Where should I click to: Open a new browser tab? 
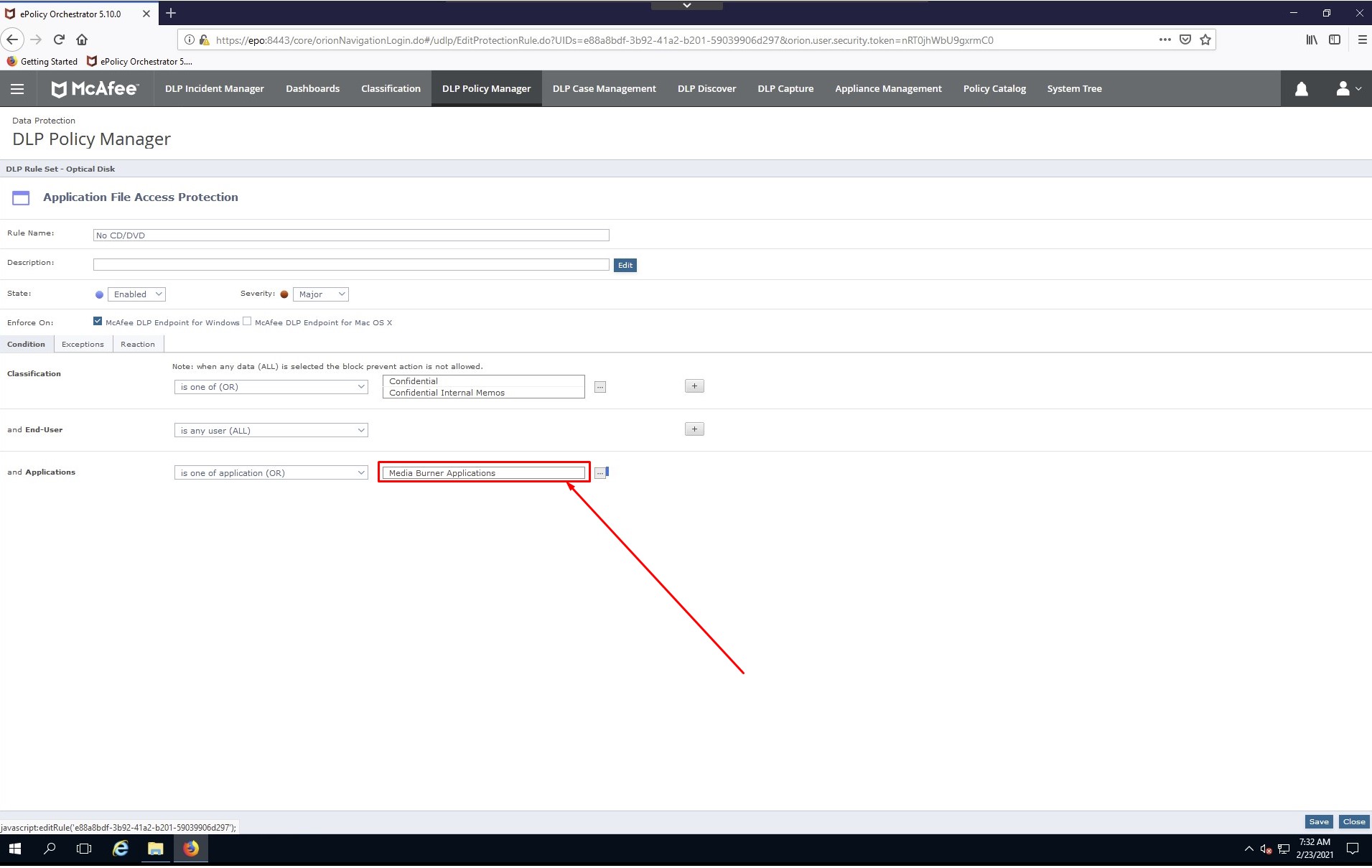click(x=171, y=13)
